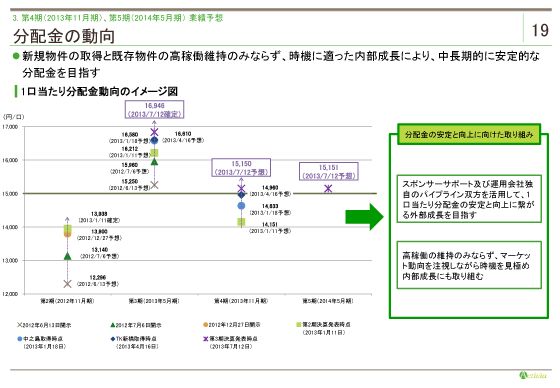Click the Activia logo in the footer

click(533, 375)
